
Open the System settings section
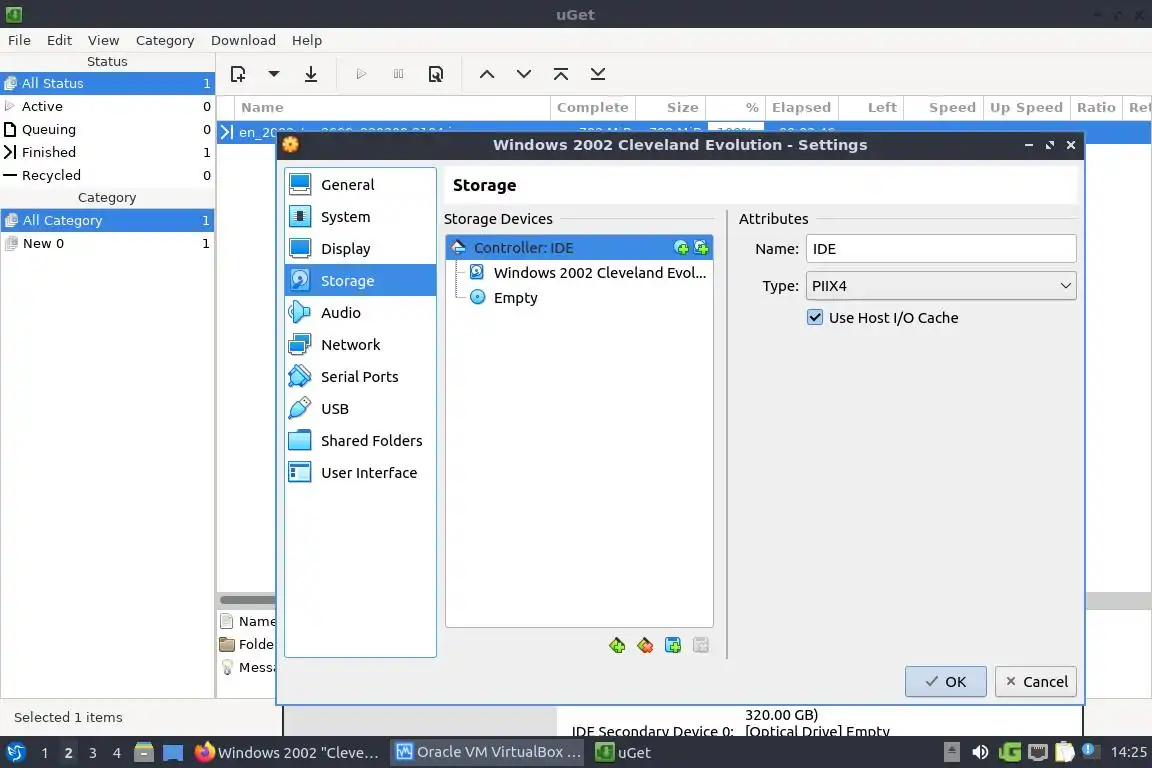coord(360,217)
